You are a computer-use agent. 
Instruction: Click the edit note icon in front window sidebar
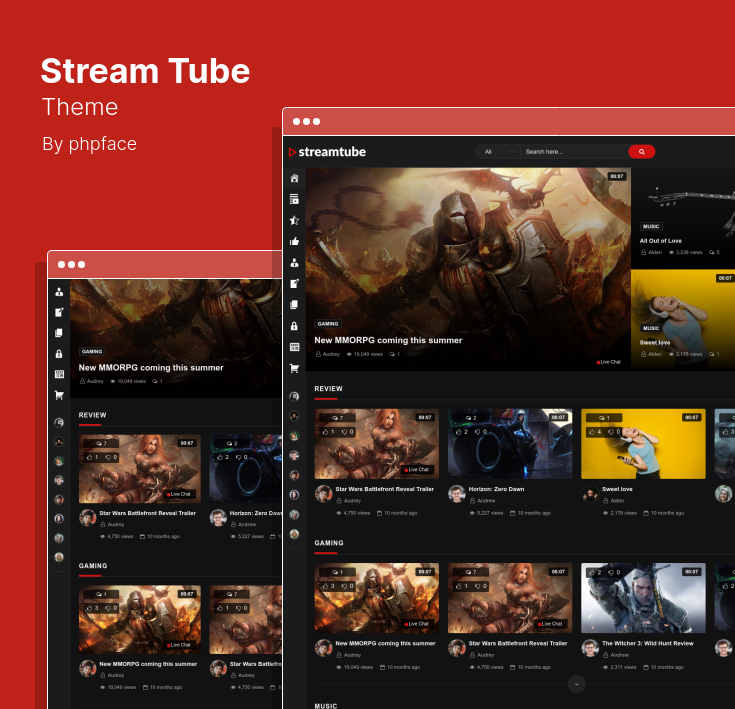[294, 284]
